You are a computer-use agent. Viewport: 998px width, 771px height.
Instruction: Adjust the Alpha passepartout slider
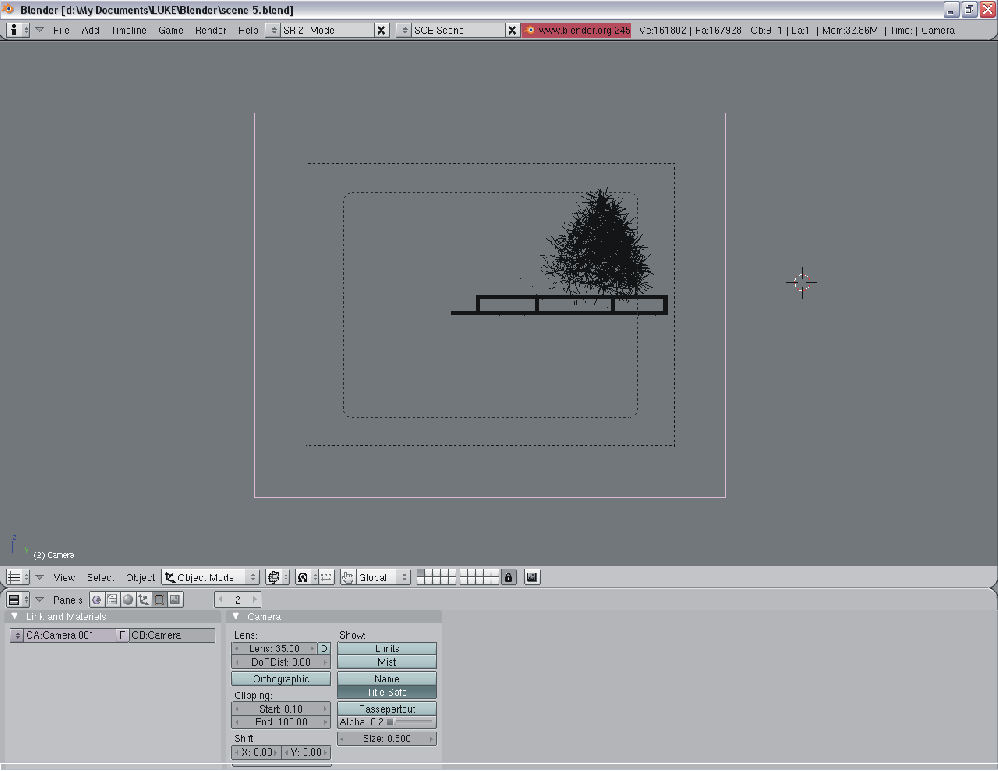tap(387, 722)
